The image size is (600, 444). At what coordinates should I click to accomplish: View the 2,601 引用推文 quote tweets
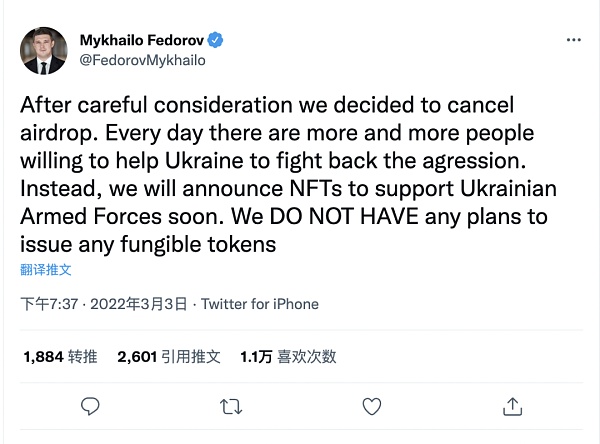point(168,355)
